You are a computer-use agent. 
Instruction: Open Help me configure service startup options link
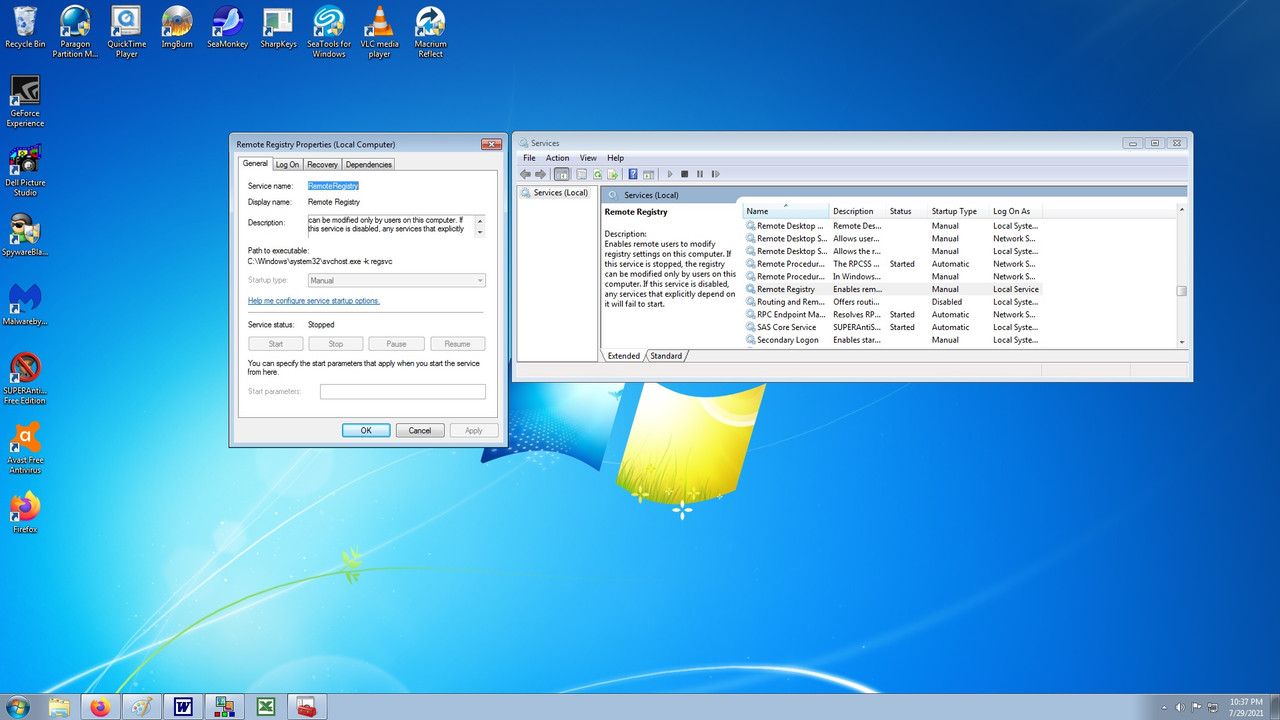pyautogui.click(x=314, y=301)
